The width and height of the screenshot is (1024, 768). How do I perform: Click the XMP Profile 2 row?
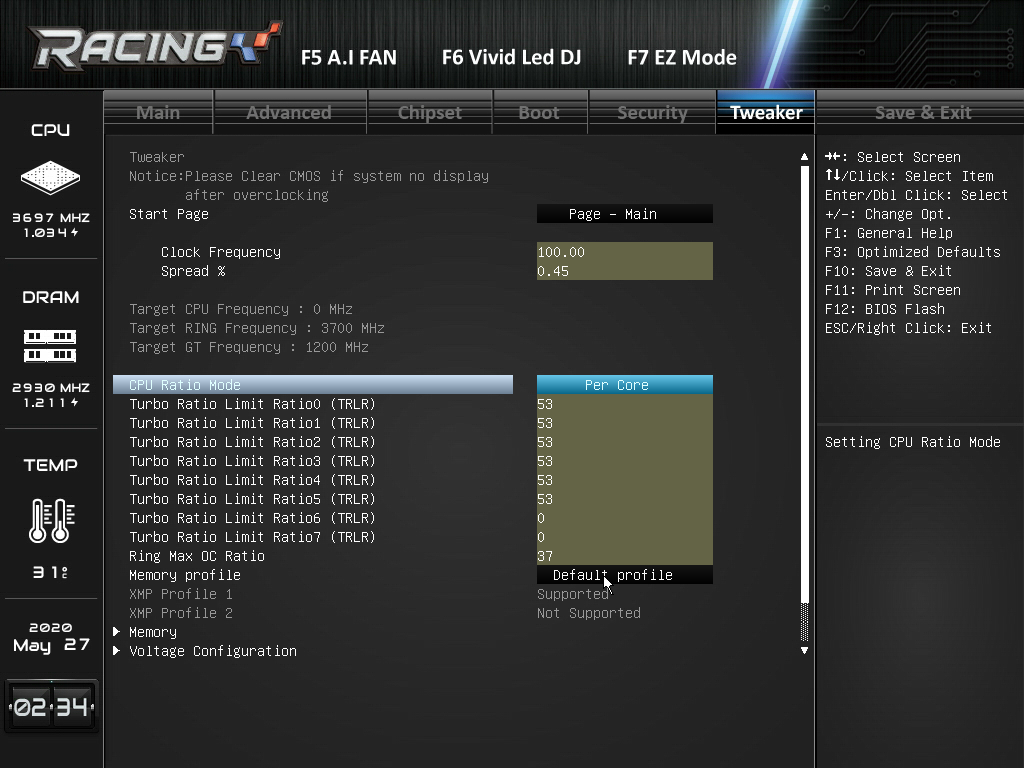coord(180,613)
